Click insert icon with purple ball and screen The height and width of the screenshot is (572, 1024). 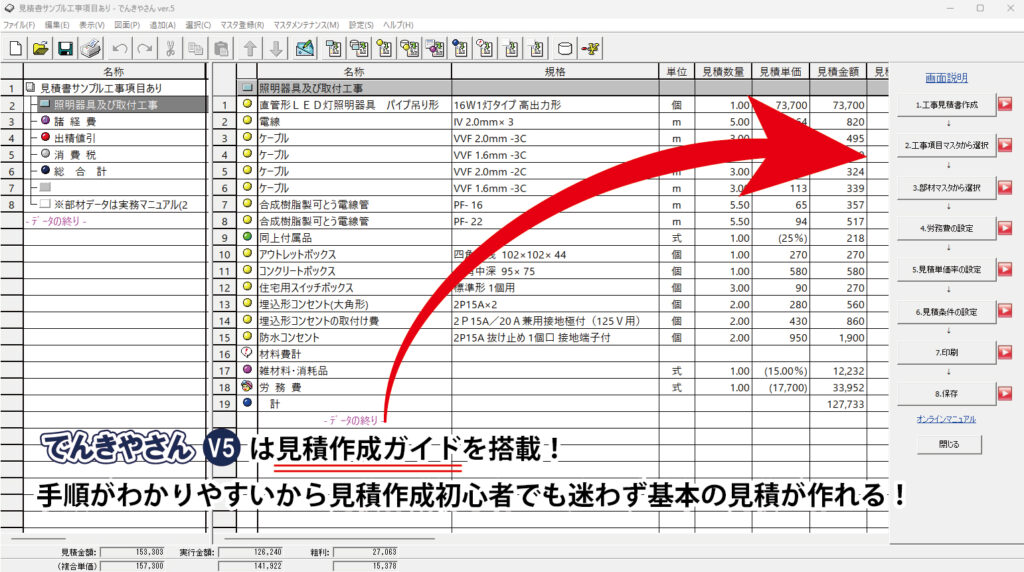[435, 48]
